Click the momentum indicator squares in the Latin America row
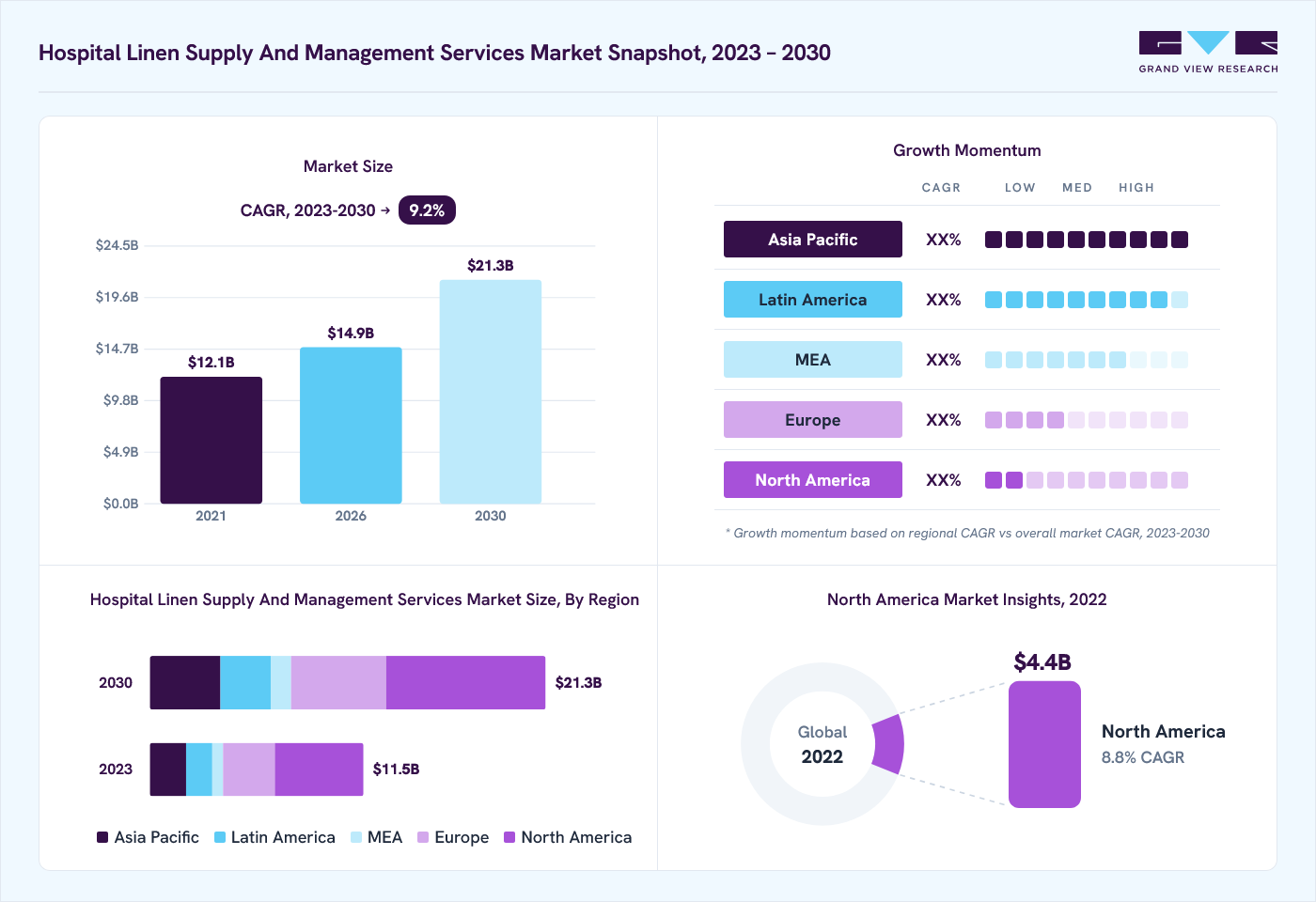This screenshot has width=1316, height=902. (1087, 300)
